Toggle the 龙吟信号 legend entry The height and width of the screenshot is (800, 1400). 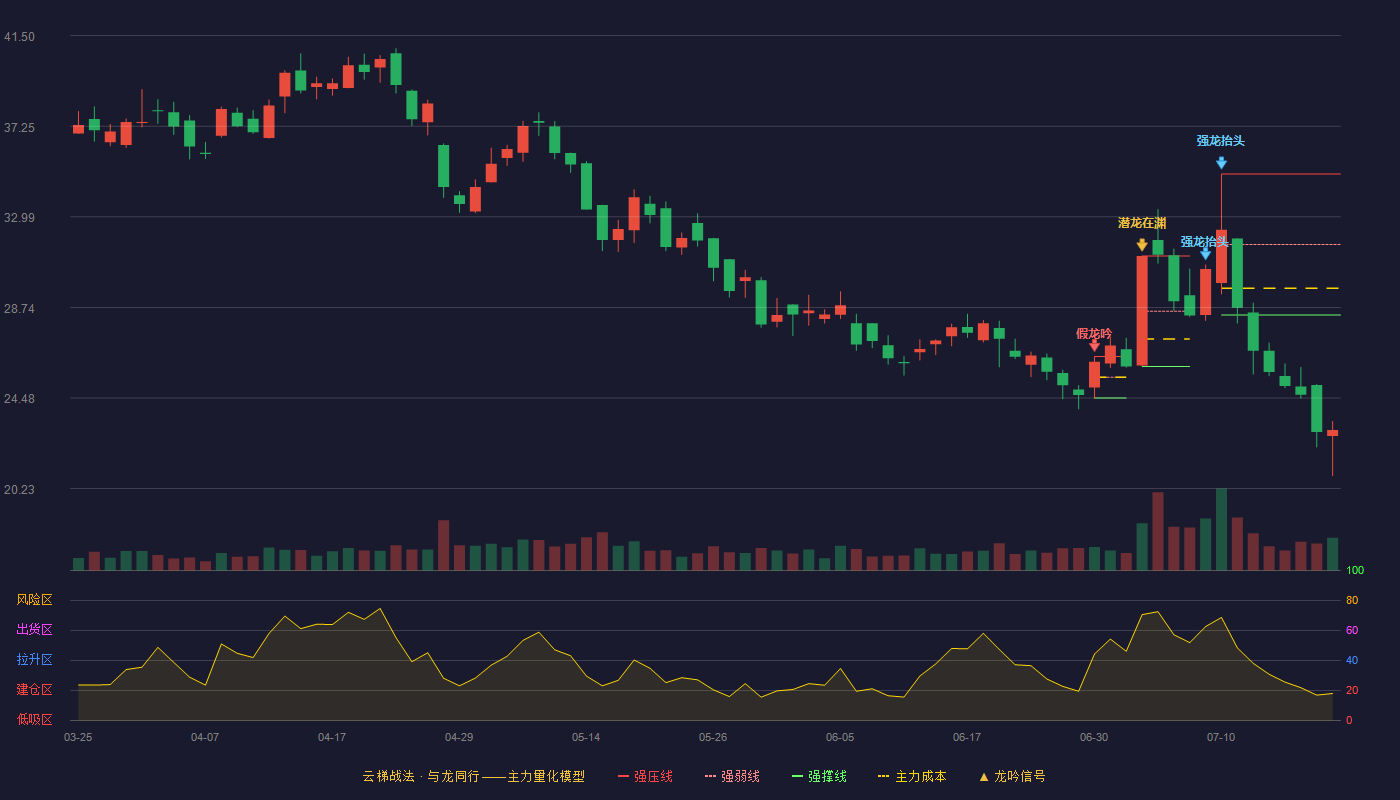tap(1012, 776)
